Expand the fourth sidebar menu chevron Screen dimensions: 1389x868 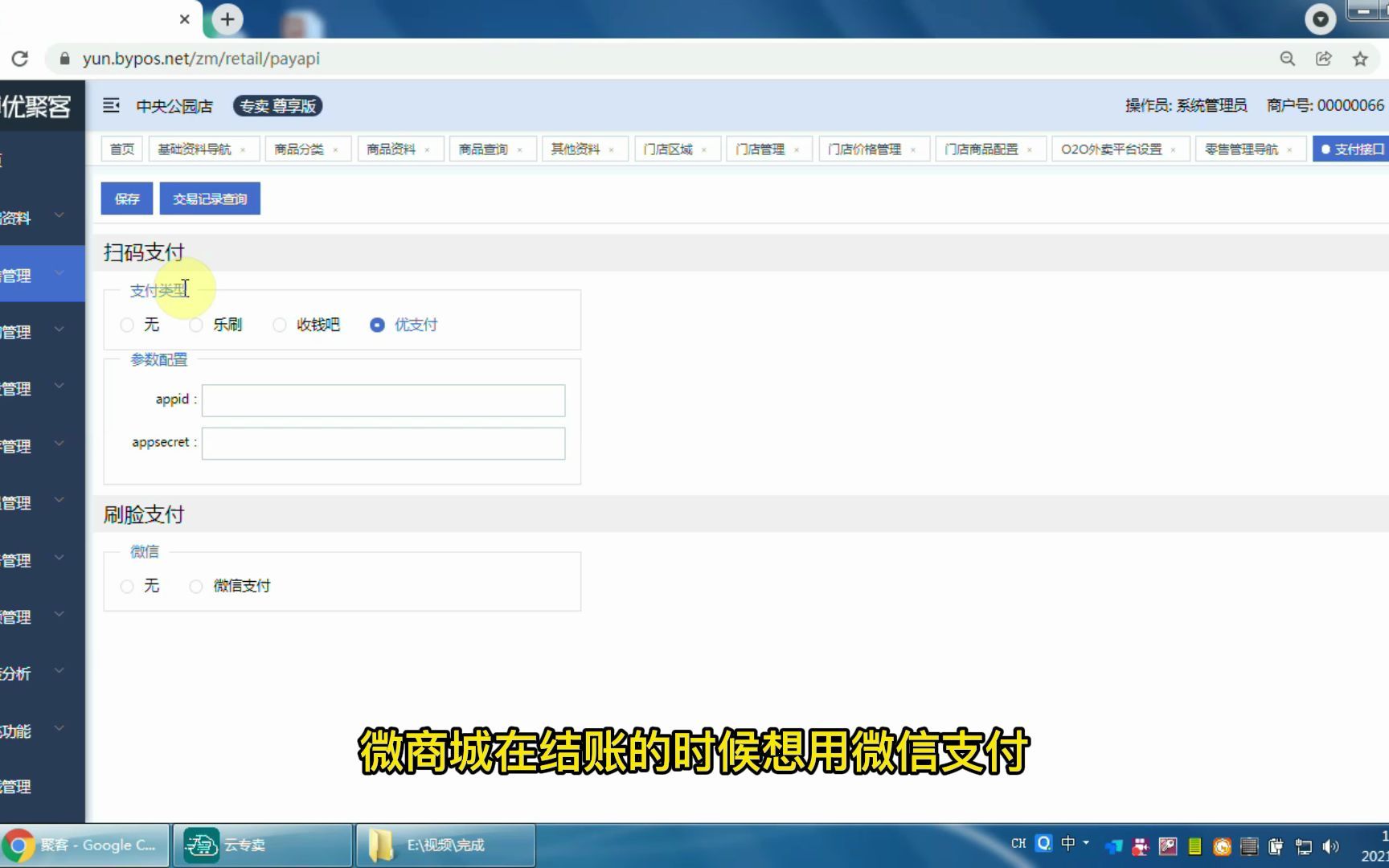pyautogui.click(x=59, y=386)
